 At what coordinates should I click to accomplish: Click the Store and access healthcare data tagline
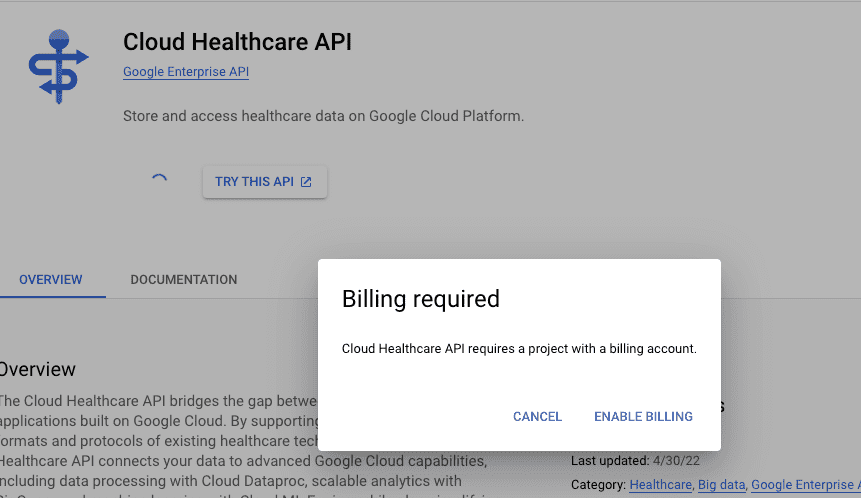click(x=323, y=116)
